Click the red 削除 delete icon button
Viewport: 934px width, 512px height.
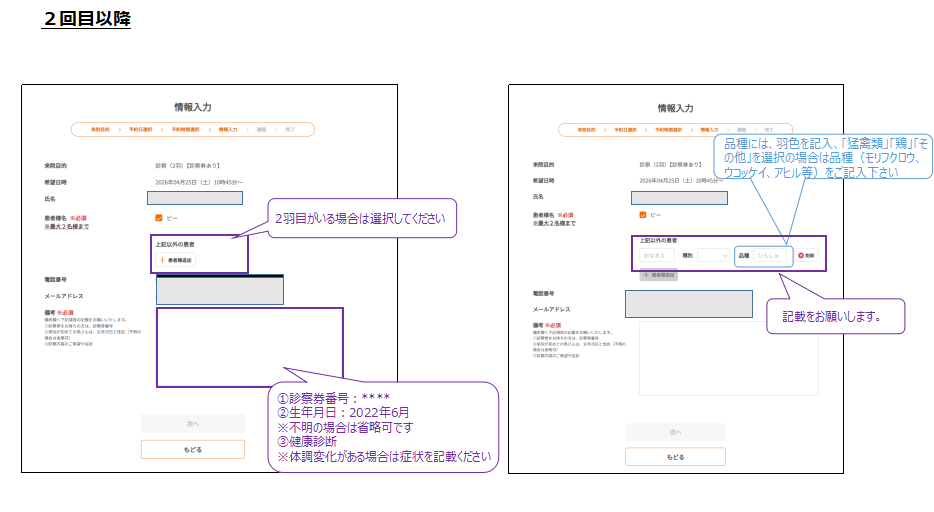807,256
